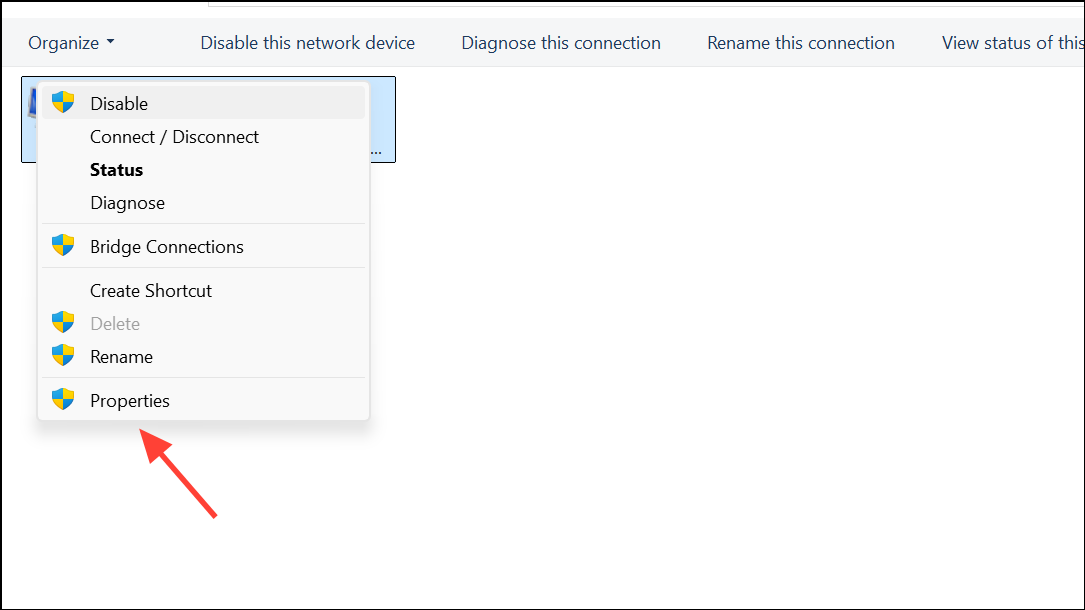
Task: Choose Bridge Connections option
Action: coord(166,246)
